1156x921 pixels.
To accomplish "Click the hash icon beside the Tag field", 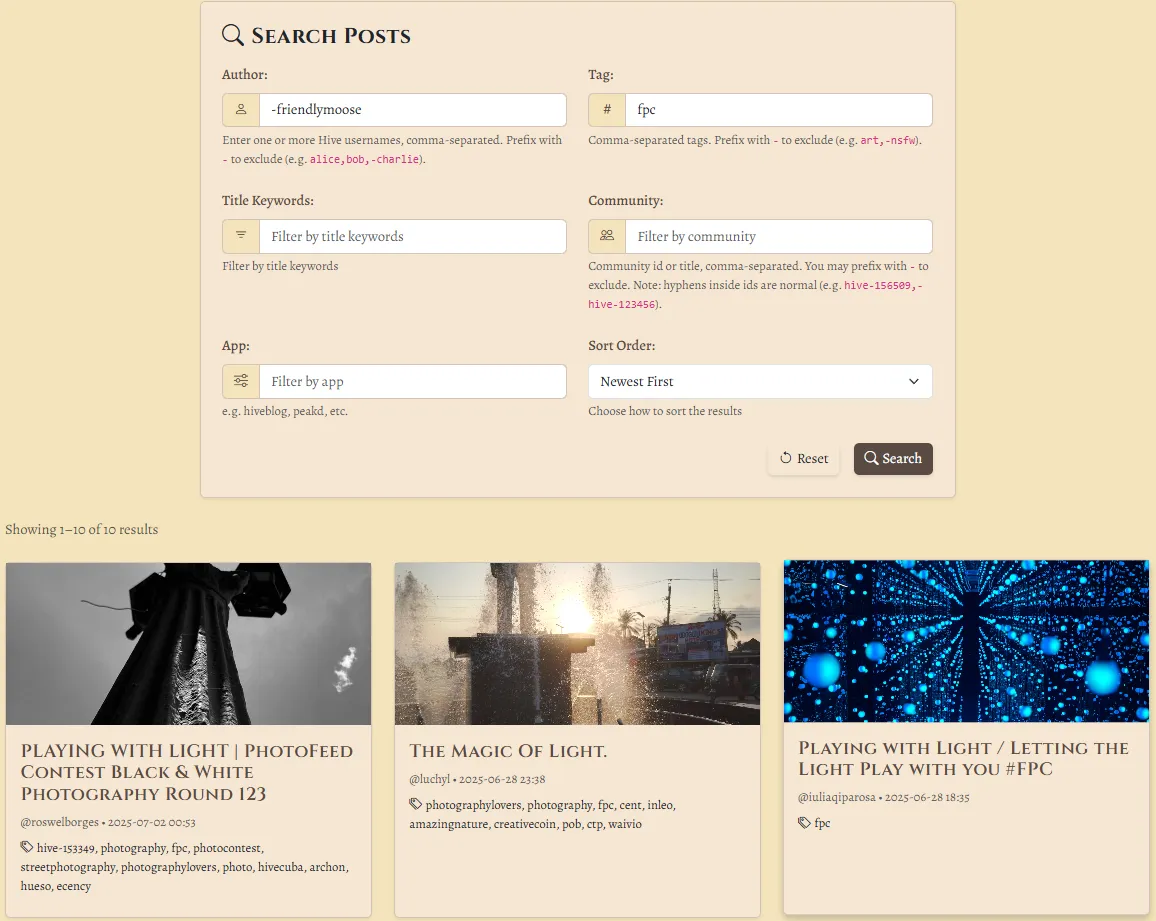I will pos(607,110).
